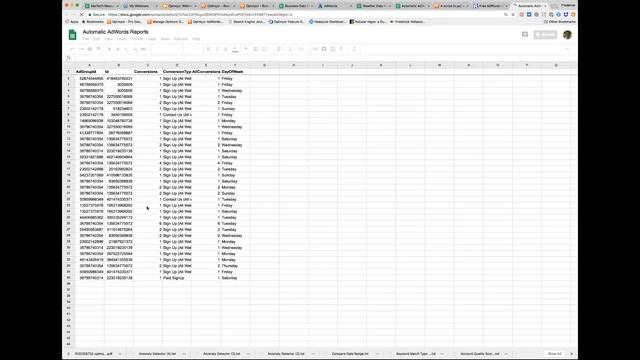Click the Merge cells icon

[x=264, y=49]
